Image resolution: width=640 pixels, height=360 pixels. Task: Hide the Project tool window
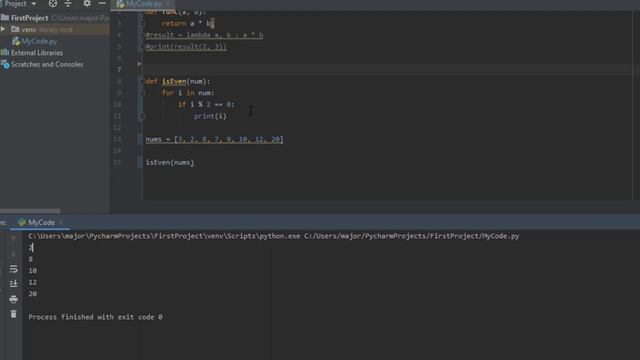[x=102, y=4]
